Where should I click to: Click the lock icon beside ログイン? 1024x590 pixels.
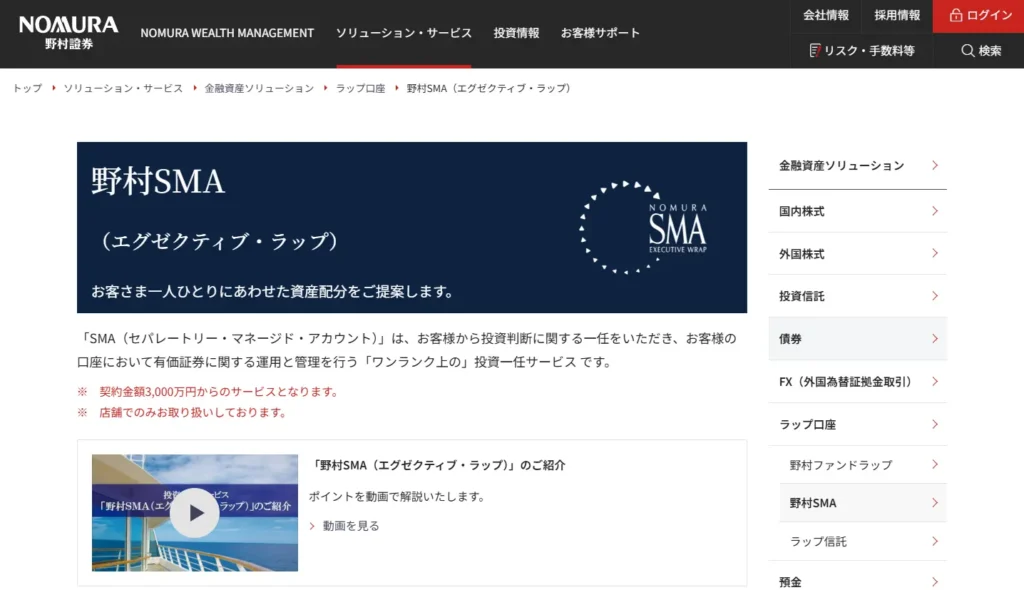[x=955, y=15]
